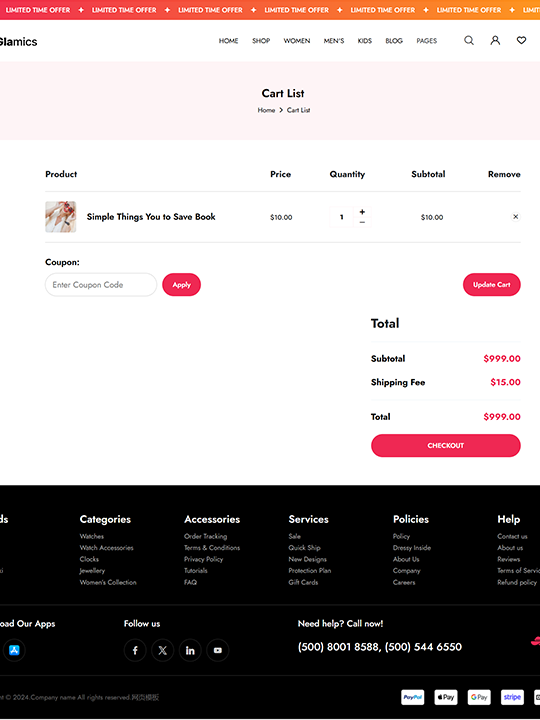
Task: Open the SHOP menu item
Action: coord(261,41)
